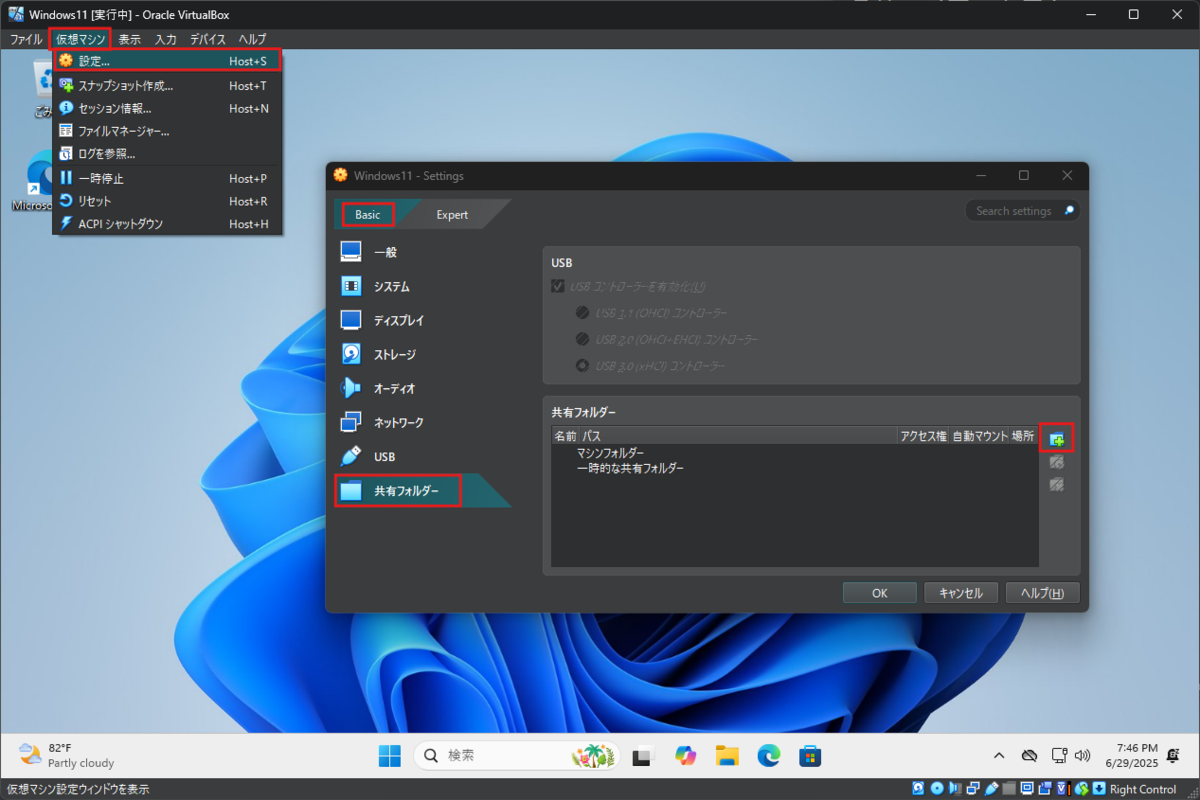The height and width of the screenshot is (800, 1200).
Task: Click the recording status bar icon
Action: [1046, 789]
